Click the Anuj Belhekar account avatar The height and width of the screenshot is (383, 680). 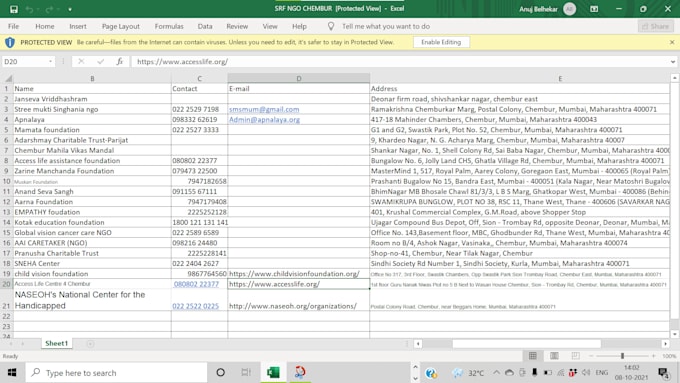(569, 9)
